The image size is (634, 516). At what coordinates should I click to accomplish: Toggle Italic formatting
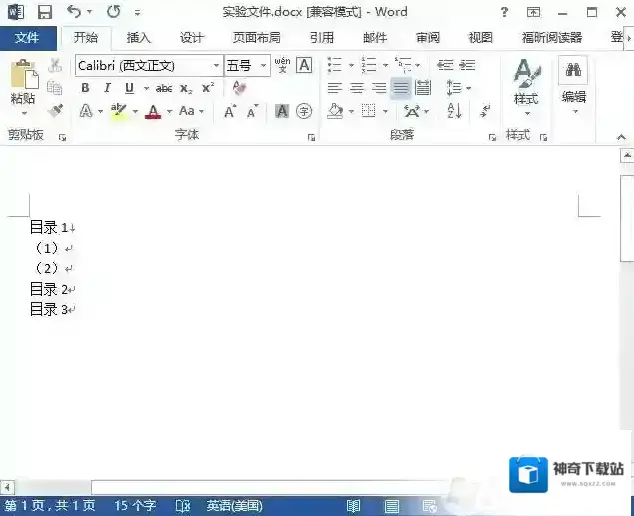click(x=107, y=88)
